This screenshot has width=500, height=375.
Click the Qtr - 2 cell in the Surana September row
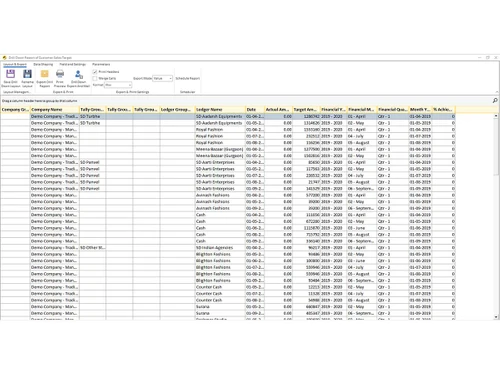(x=393, y=313)
